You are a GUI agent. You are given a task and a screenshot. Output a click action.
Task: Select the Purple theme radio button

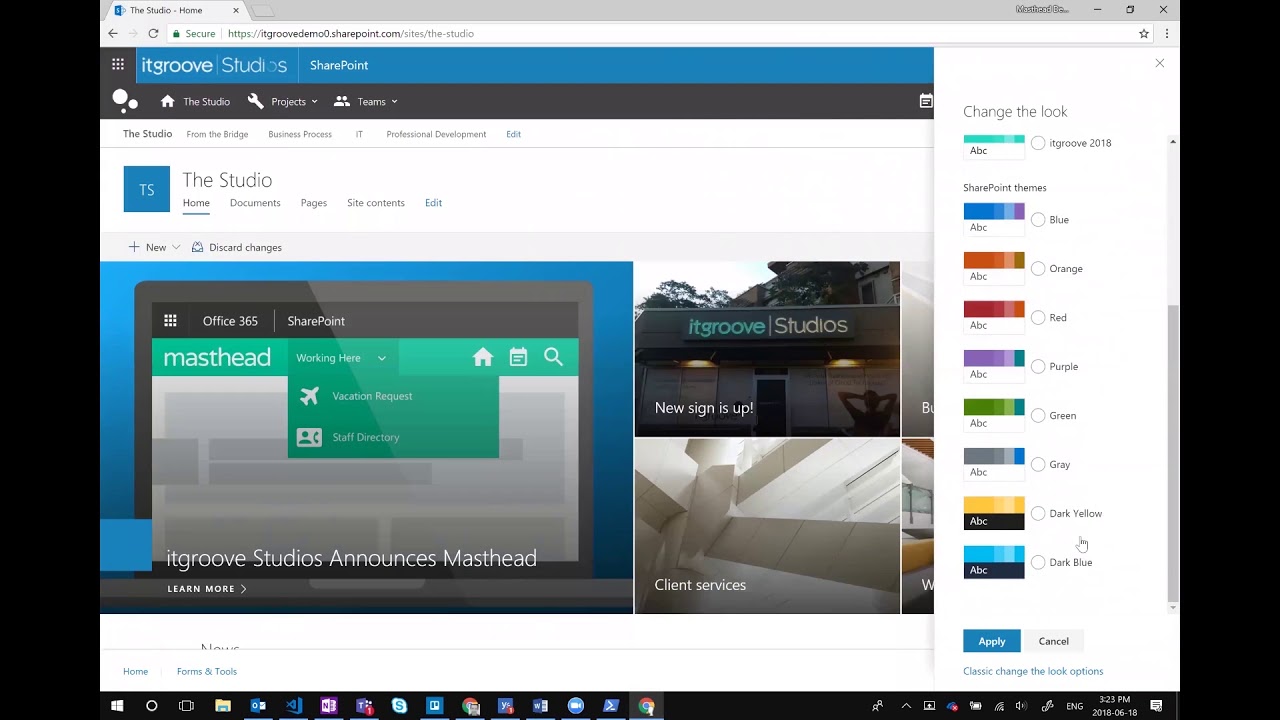point(1038,366)
